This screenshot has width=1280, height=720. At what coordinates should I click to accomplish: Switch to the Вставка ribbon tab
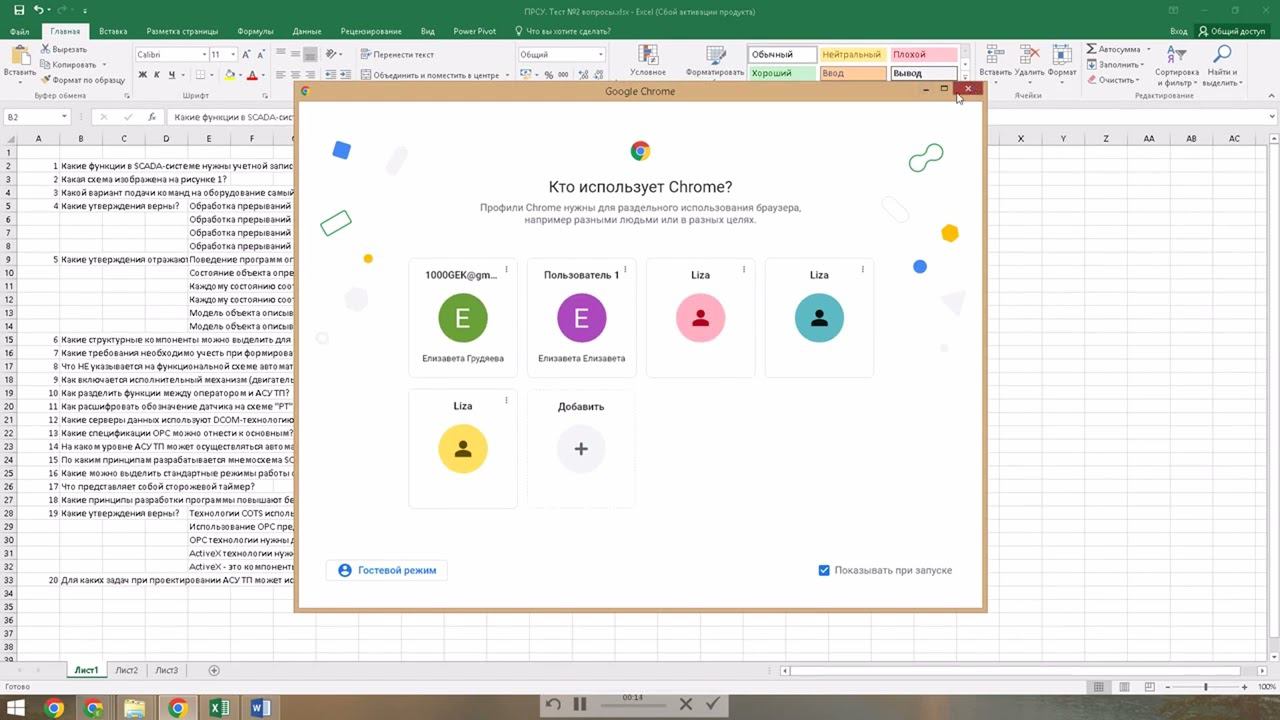click(x=113, y=31)
